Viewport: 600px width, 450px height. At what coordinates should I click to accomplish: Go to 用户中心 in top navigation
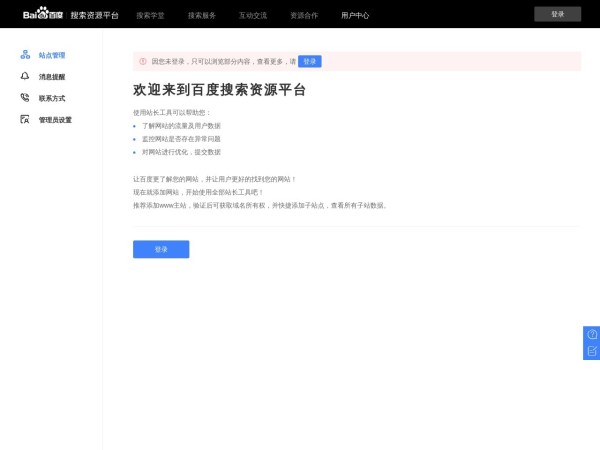pyautogui.click(x=355, y=16)
